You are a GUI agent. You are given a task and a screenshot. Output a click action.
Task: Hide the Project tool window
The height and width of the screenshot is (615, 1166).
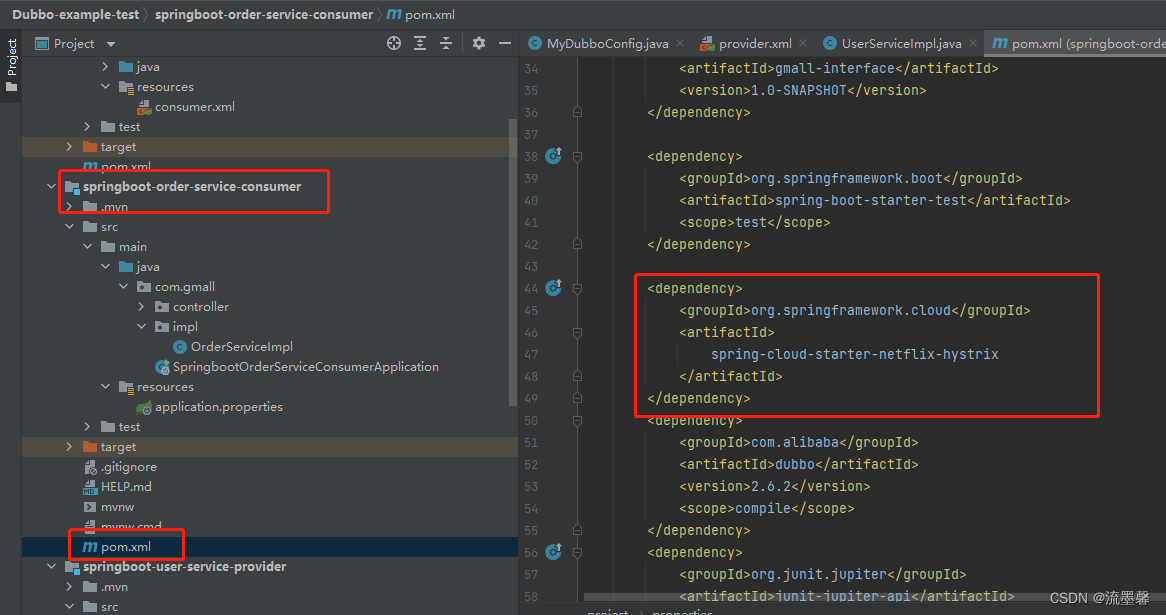coord(505,43)
